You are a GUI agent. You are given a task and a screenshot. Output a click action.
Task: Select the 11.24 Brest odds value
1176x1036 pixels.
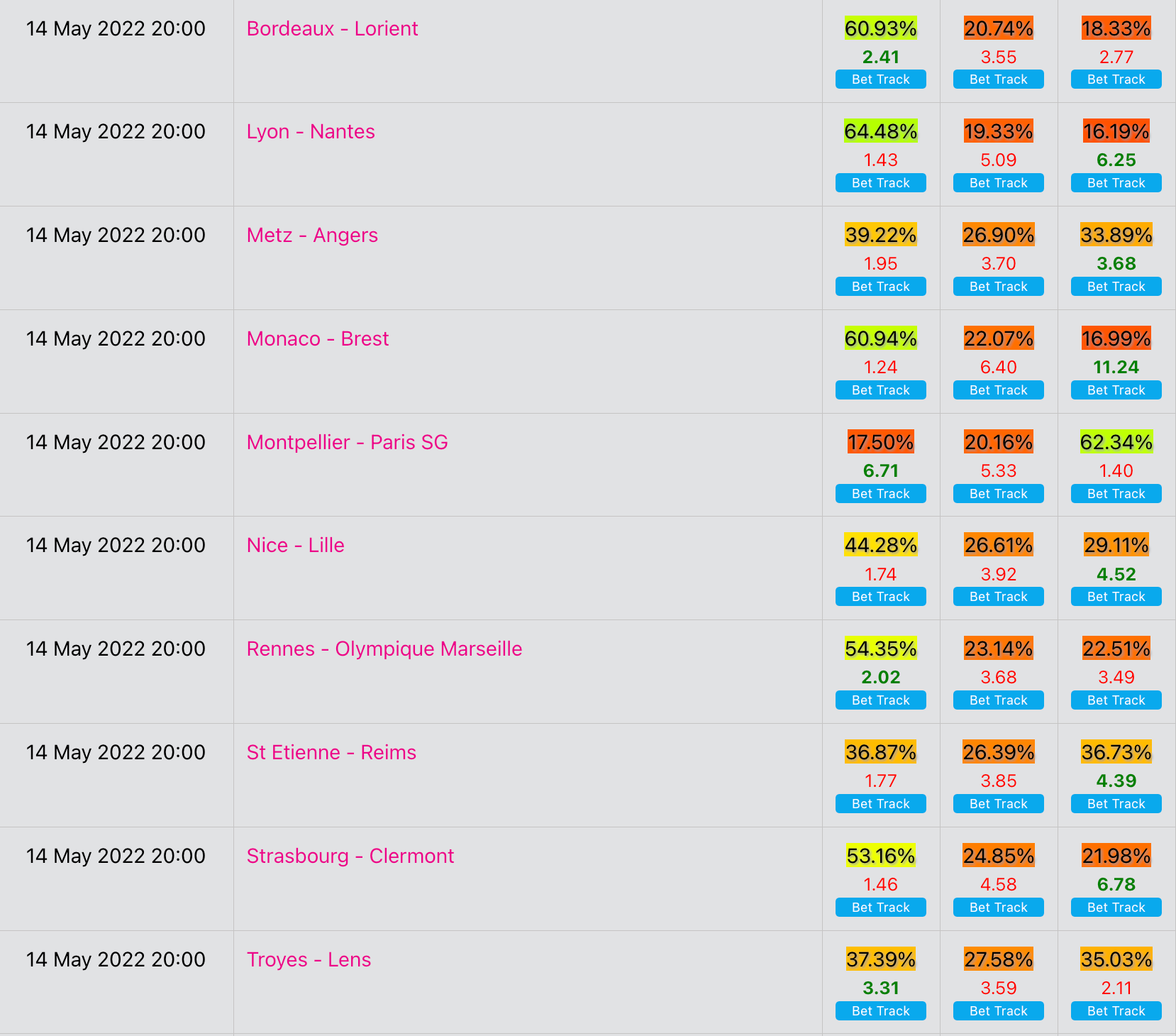(1116, 367)
